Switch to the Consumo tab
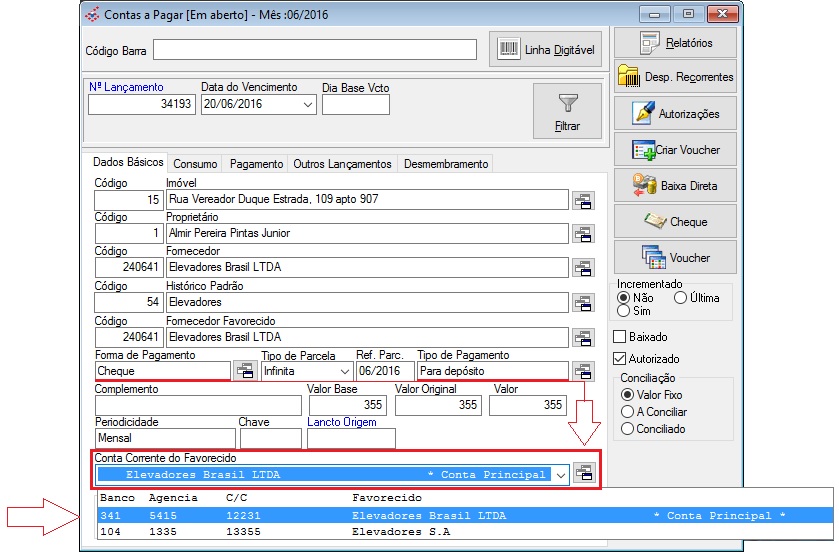Image resolution: width=839 pixels, height=552 pixels. (195, 164)
